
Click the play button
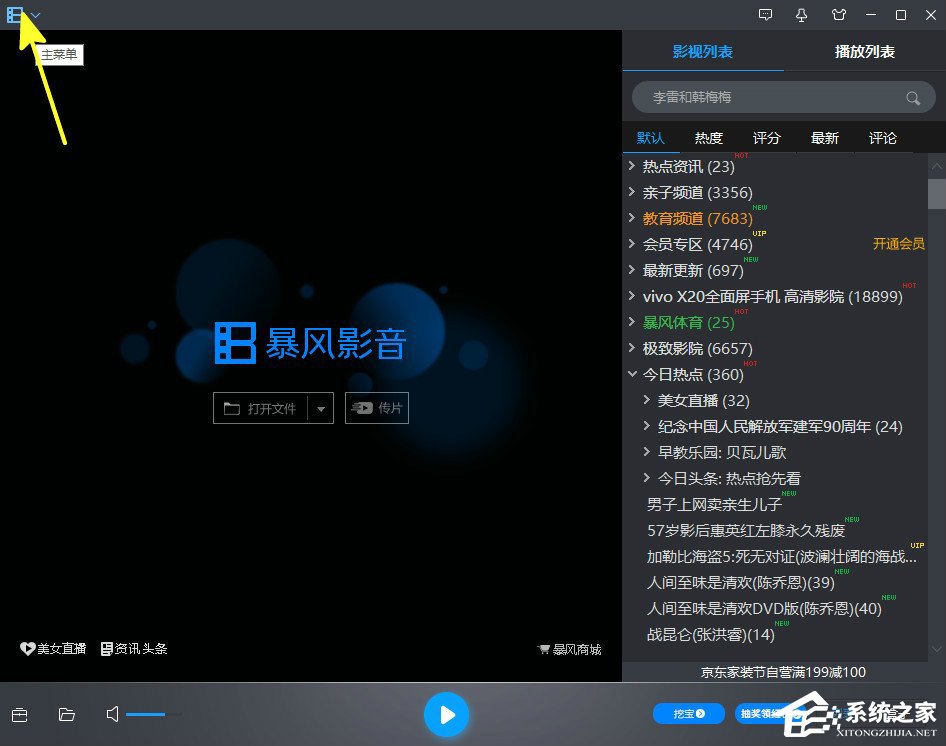click(446, 714)
